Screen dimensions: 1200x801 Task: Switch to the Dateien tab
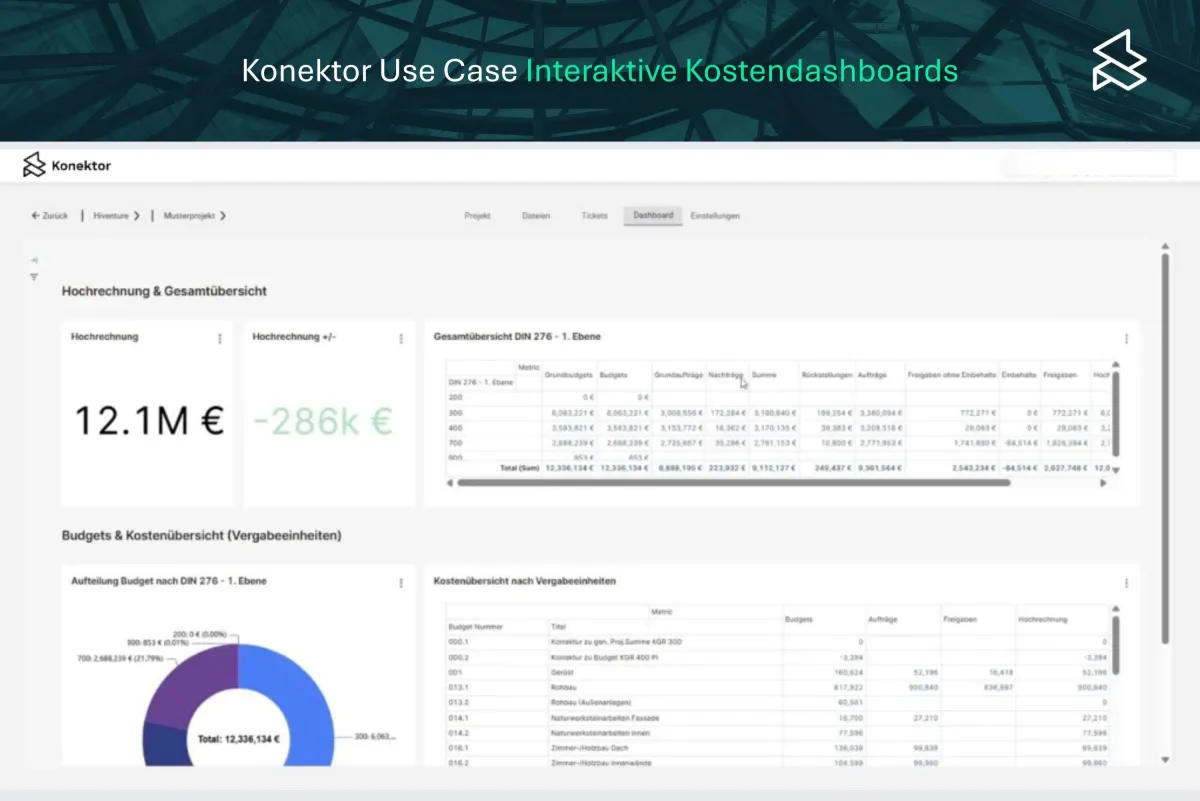[x=537, y=215]
